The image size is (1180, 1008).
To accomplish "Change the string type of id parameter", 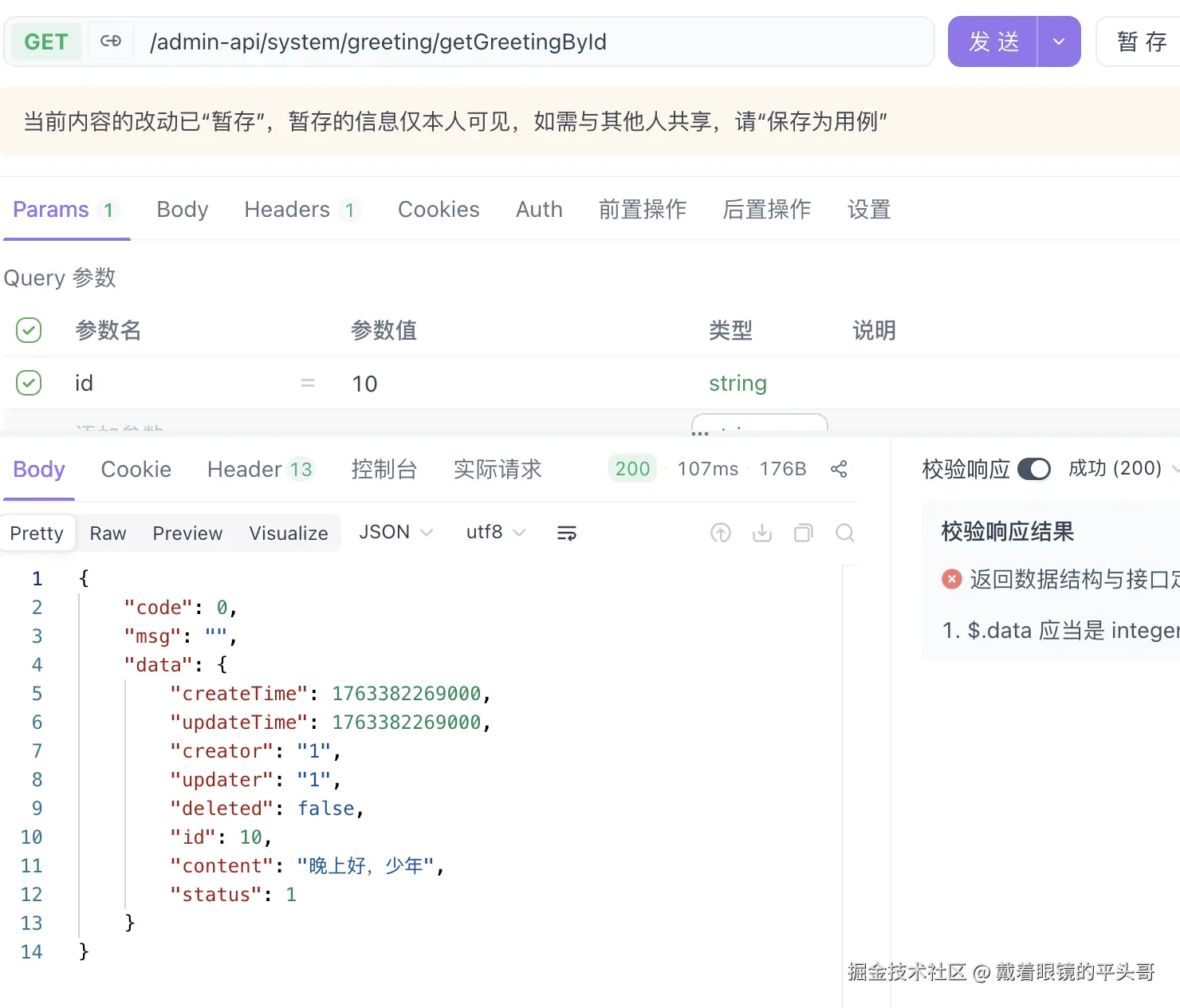I will click(x=737, y=384).
